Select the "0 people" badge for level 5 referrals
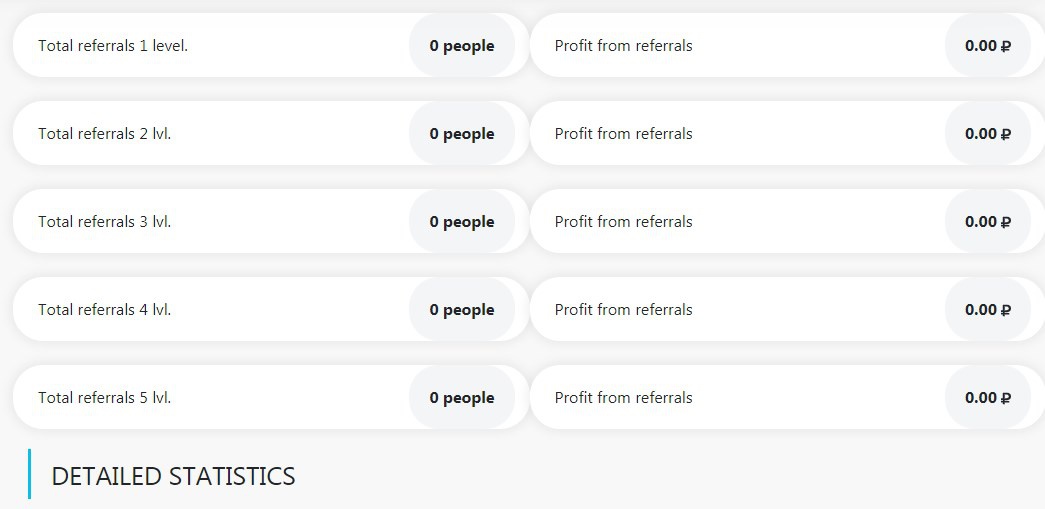Viewport: 1045px width, 509px height. tap(462, 398)
